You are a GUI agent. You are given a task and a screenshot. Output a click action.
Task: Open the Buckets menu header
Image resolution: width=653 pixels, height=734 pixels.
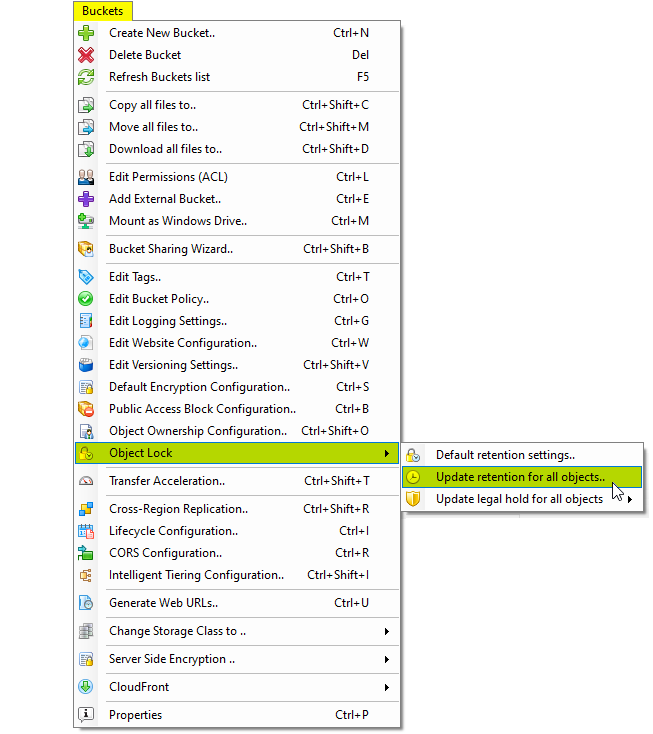103,11
